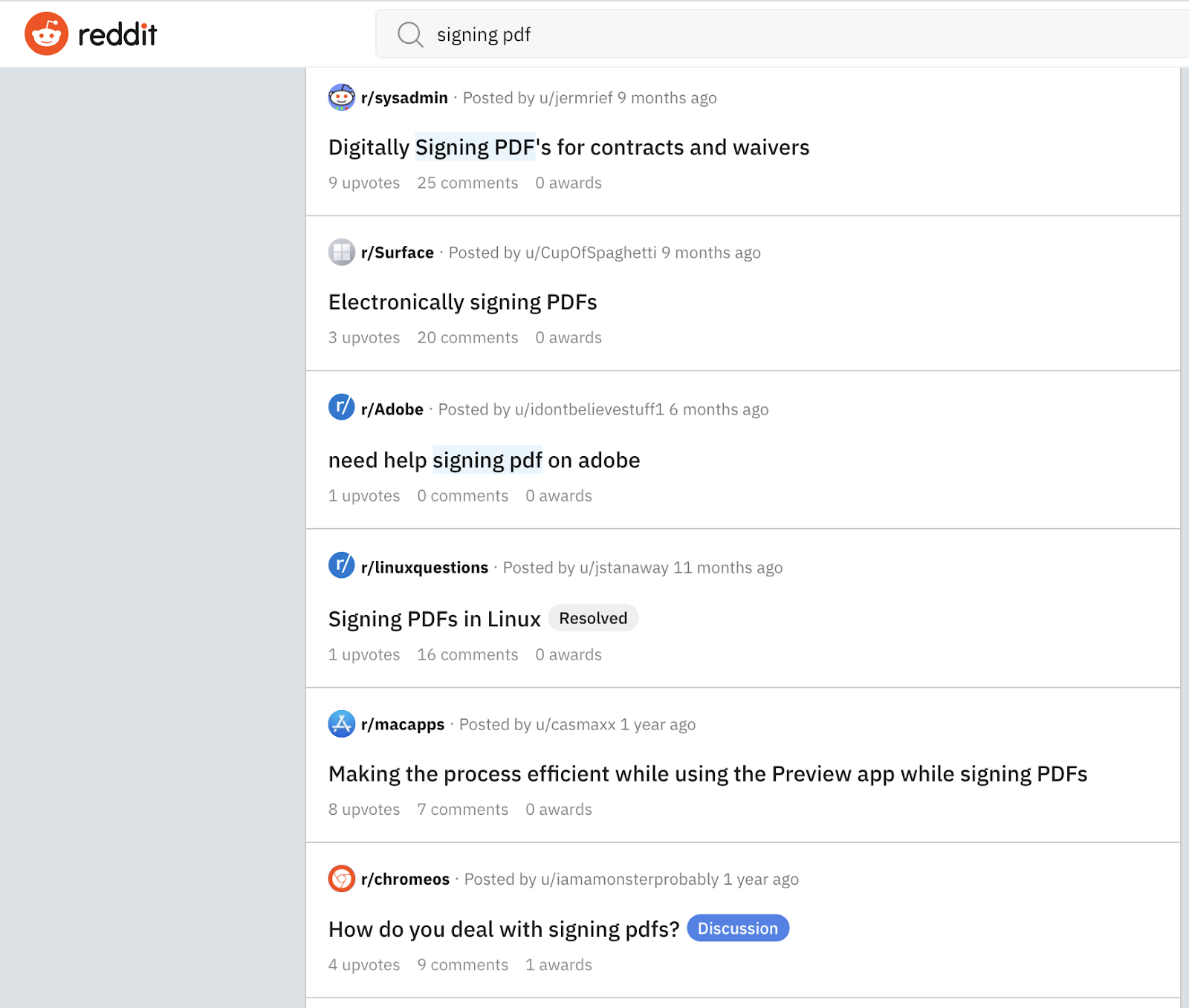The width and height of the screenshot is (1189, 1008).
Task: Go to the r/linuxquestions subreddit link
Action: pos(424,568)
